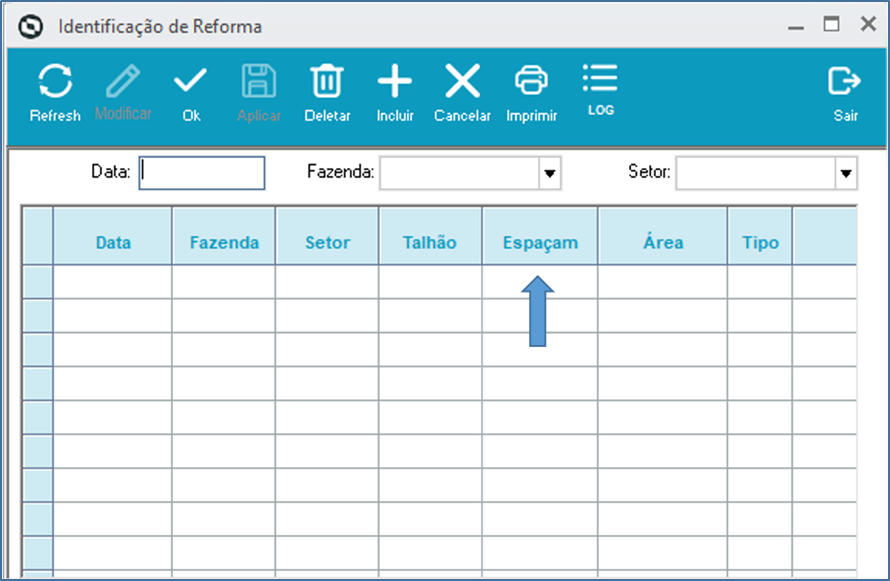This screenshot has width=890, height=581.
Task: Click the Área column header
Action: [x=663, y=236]
